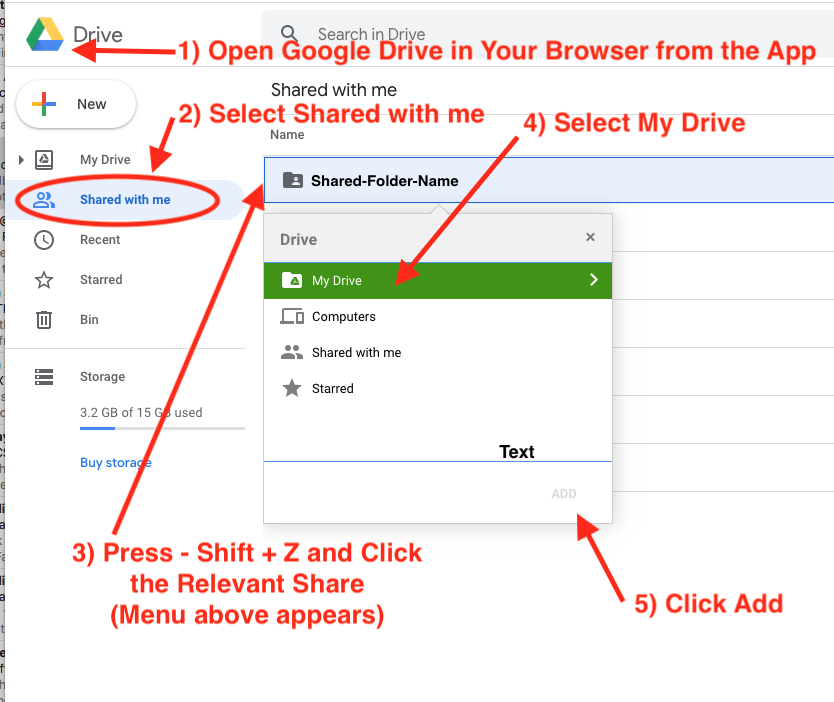Click the My Drive folder icon in popup
The image size is (834, 702).
click(292, 280)
